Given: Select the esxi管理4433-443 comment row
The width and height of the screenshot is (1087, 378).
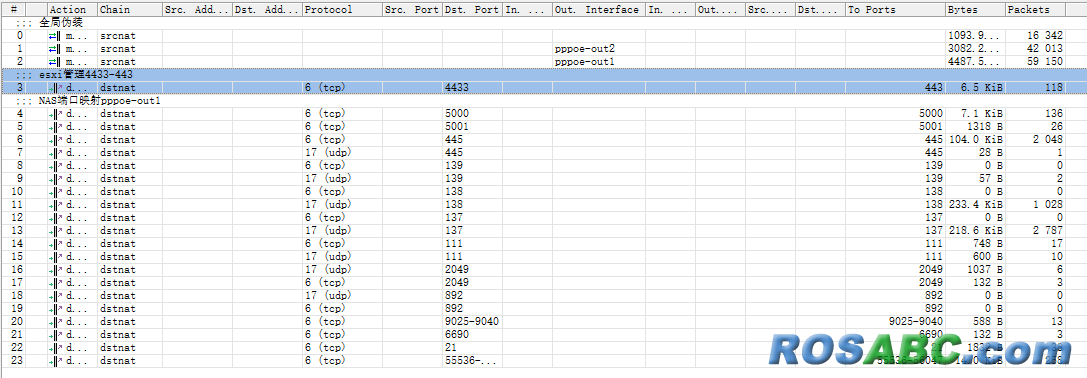Looking at the screenshot, I should click(x=544, y=75).
